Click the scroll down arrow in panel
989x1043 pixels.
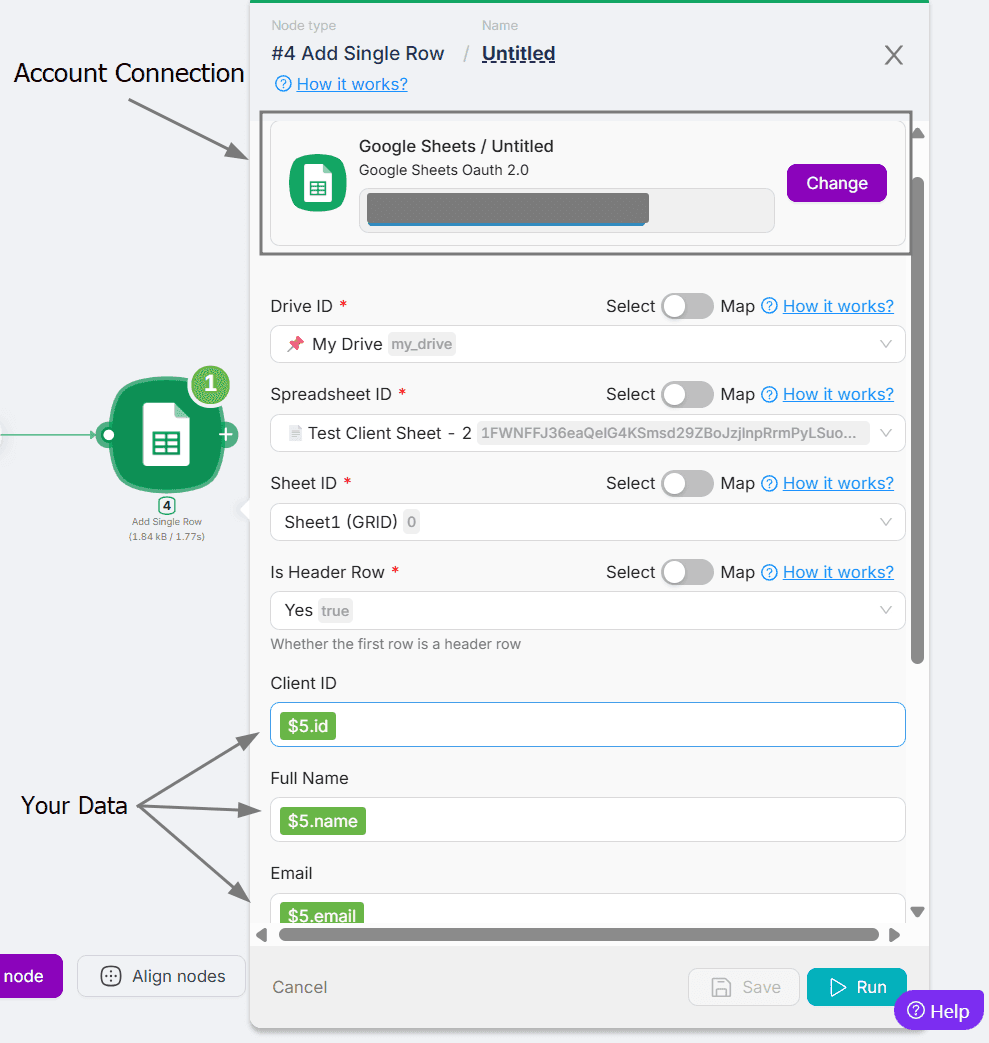click(917, 911)
